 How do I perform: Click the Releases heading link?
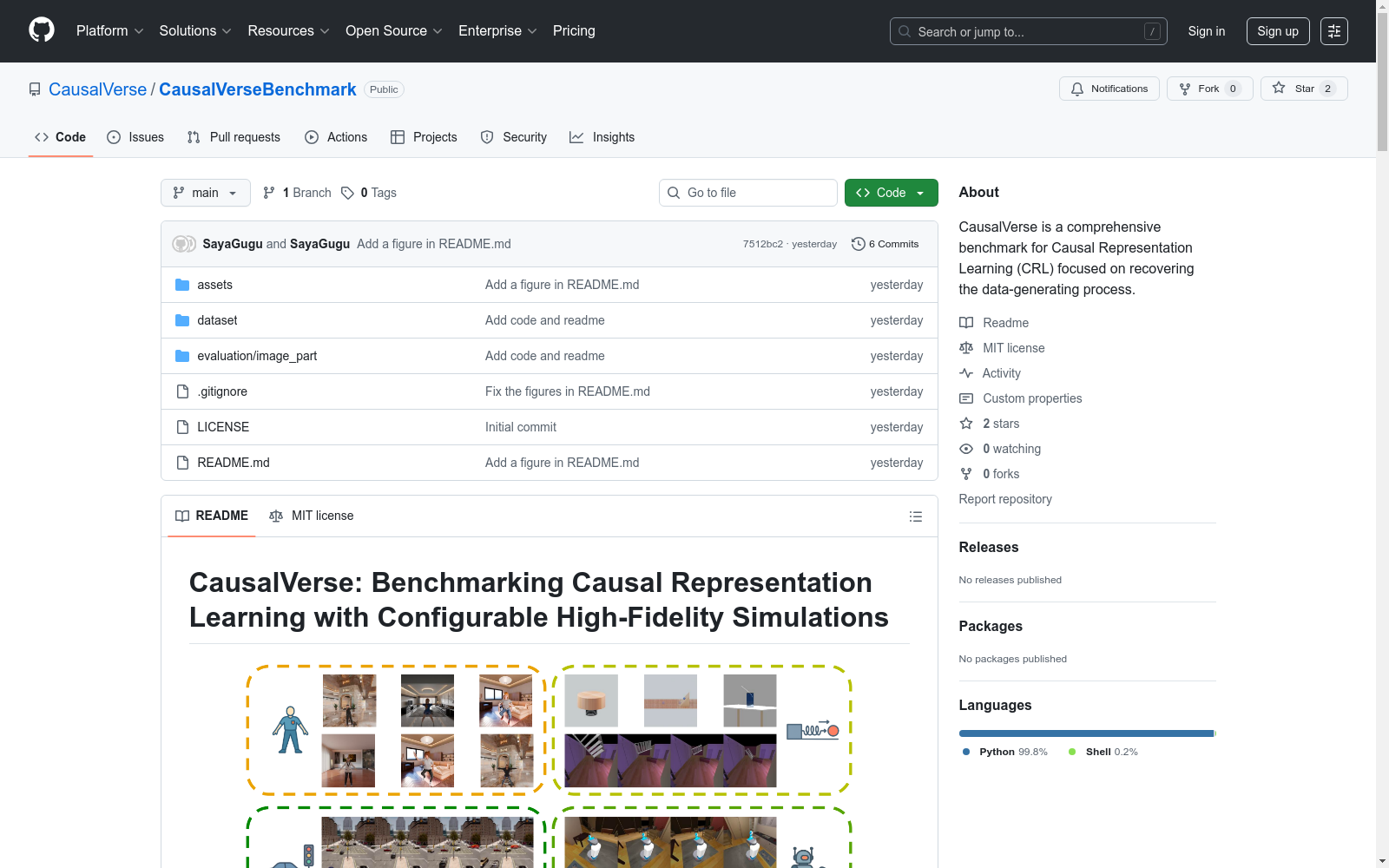tap(989, 547)
